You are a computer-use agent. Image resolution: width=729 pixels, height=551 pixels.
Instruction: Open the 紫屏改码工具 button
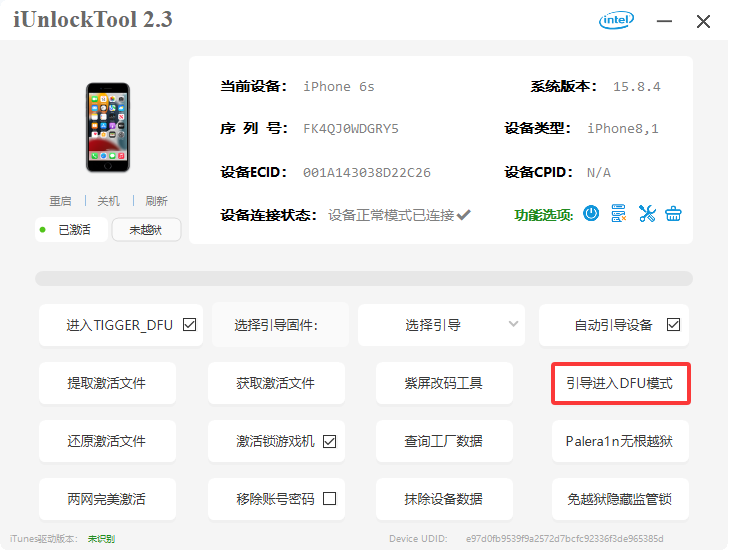pos(444,383)
